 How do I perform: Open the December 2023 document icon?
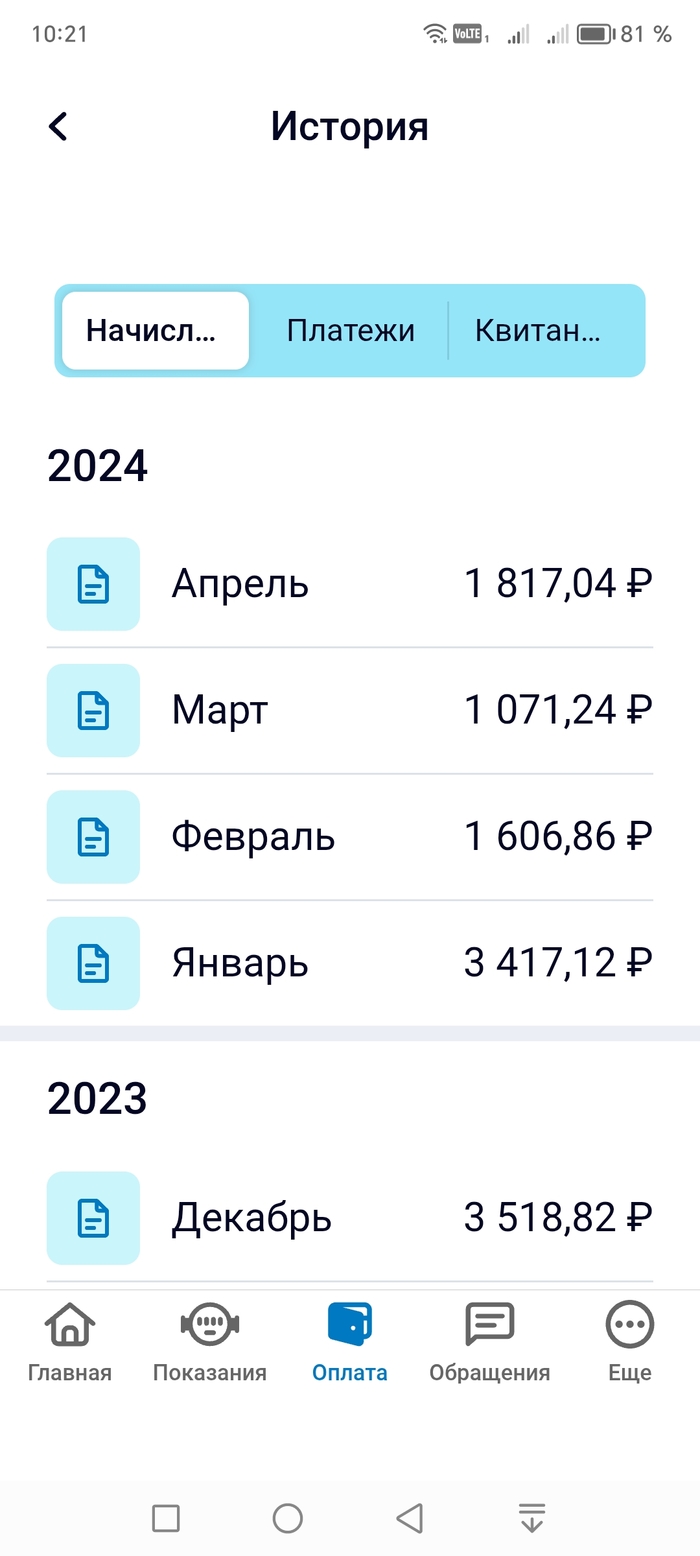point(93,1218)
